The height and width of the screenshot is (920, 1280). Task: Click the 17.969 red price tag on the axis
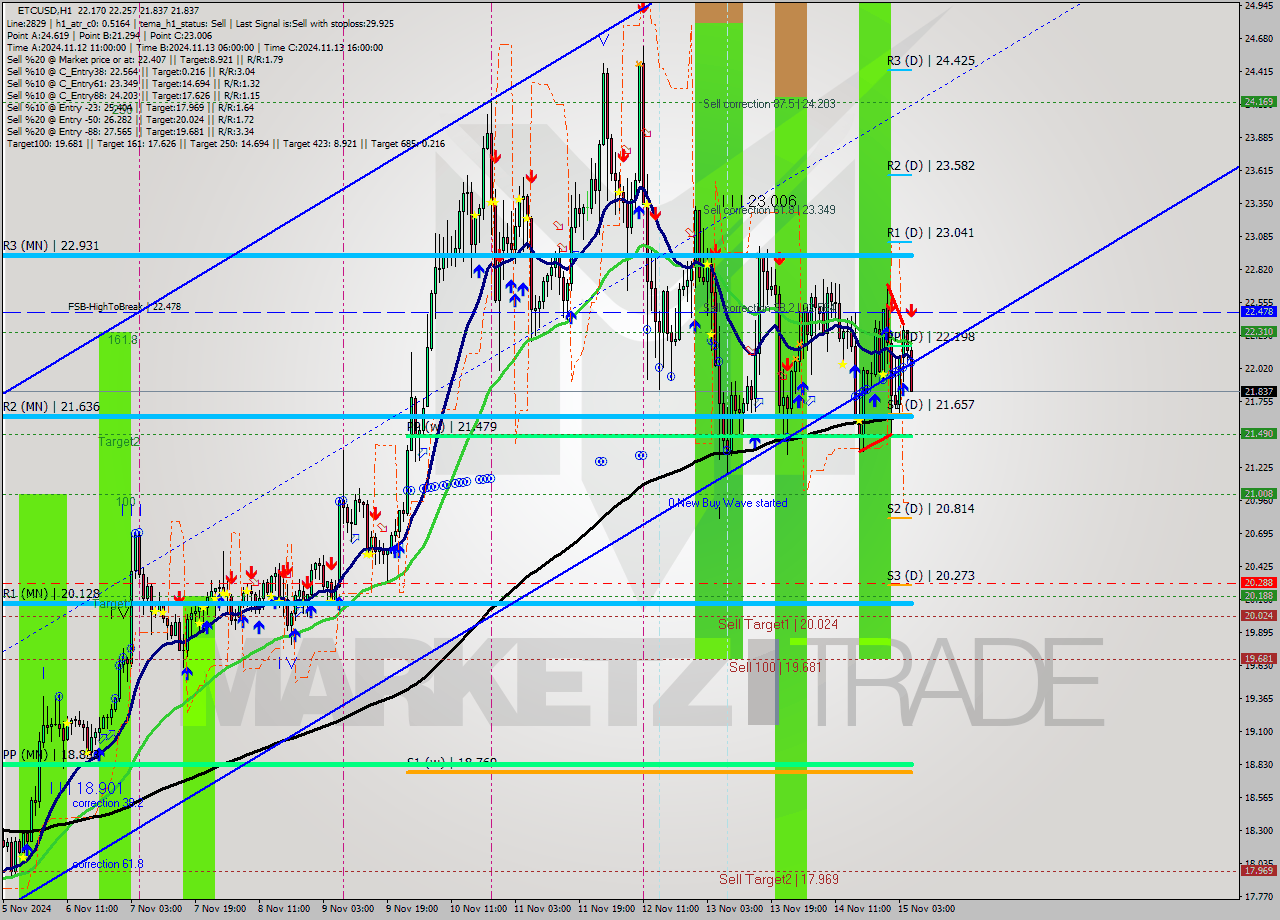tap(1258, 870)
